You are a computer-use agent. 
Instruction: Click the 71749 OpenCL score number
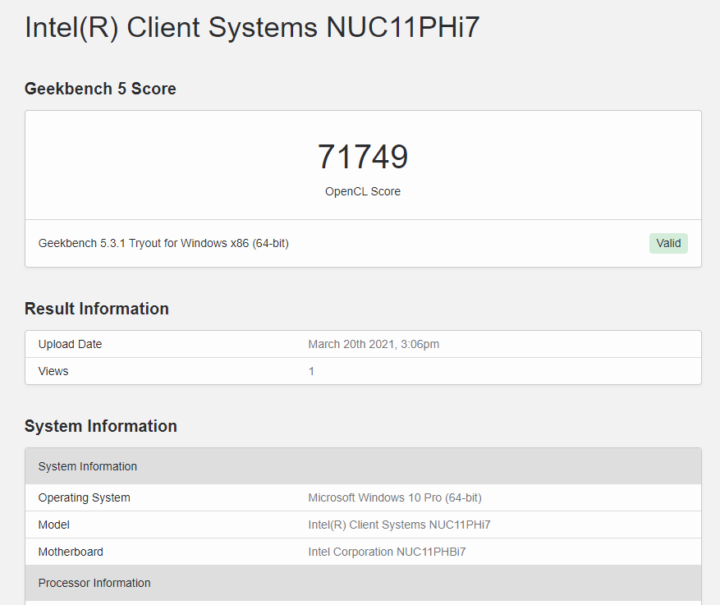(363, 157)
